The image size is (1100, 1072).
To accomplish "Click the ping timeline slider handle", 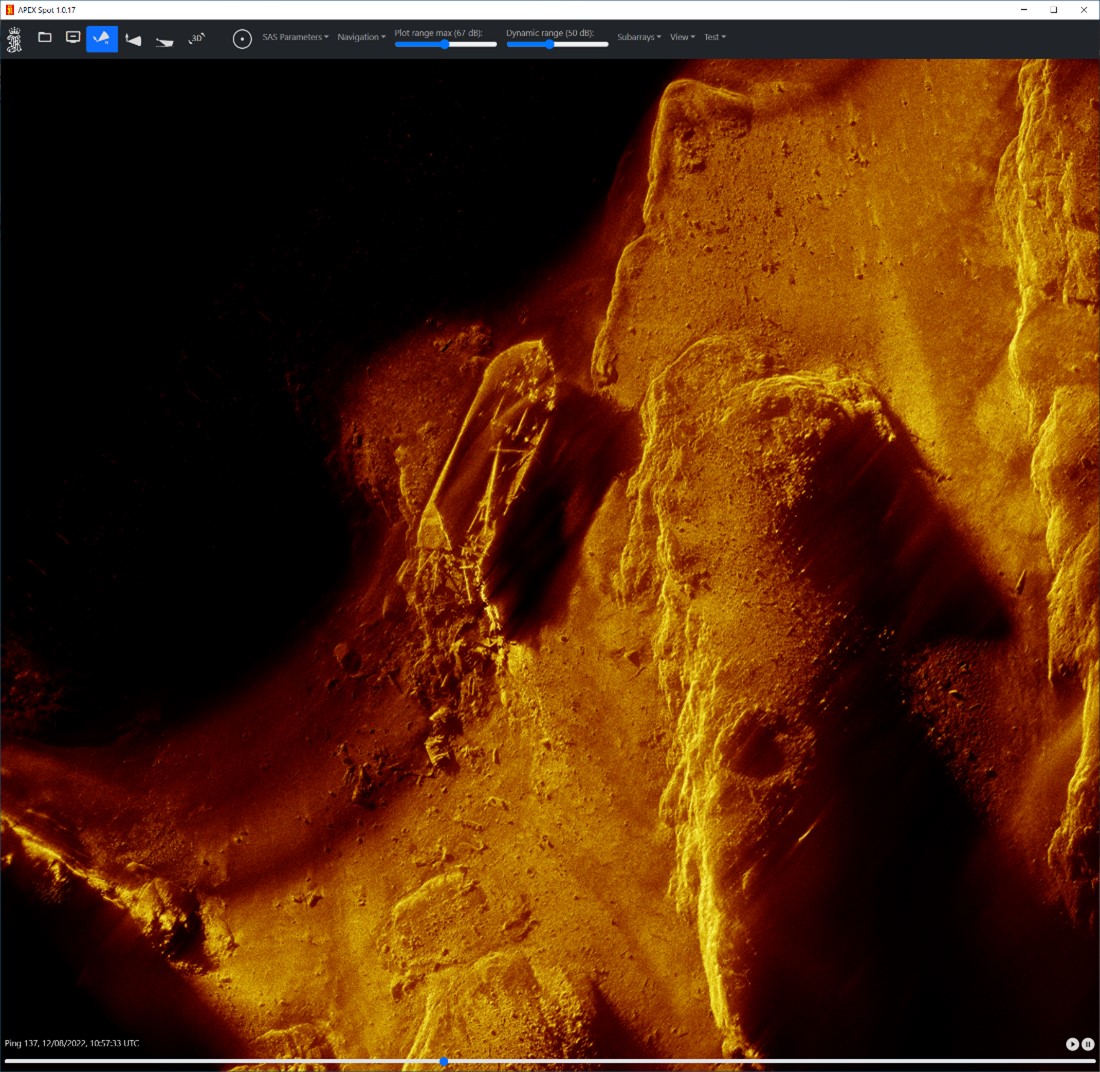I will click(443, 1061).
